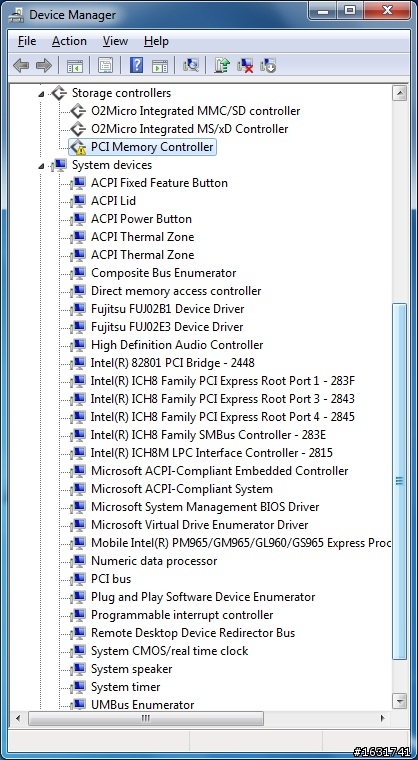
Task: Scan for hardware changes toolbar icon
Action: click(x=191, y=65)
